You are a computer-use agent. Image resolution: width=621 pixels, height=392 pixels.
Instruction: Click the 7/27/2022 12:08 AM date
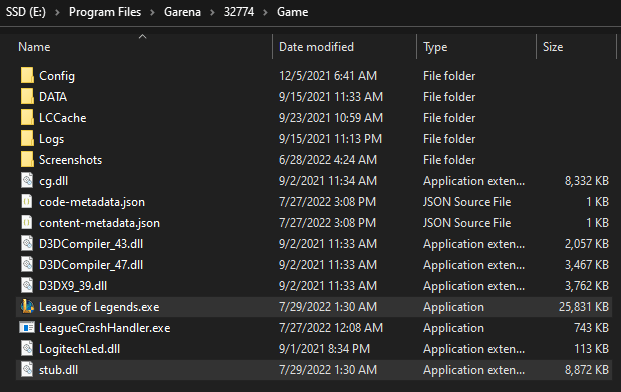pos(331,328)
